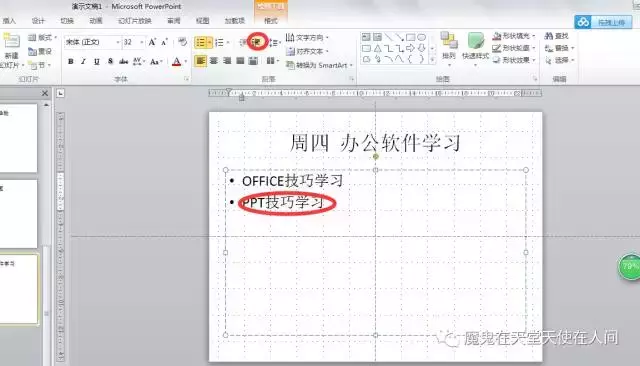This screenshot has height=366, width=640.
Task: Open the Animations (动画) tab
Action: pyautogui.click(x=96, y=21)
